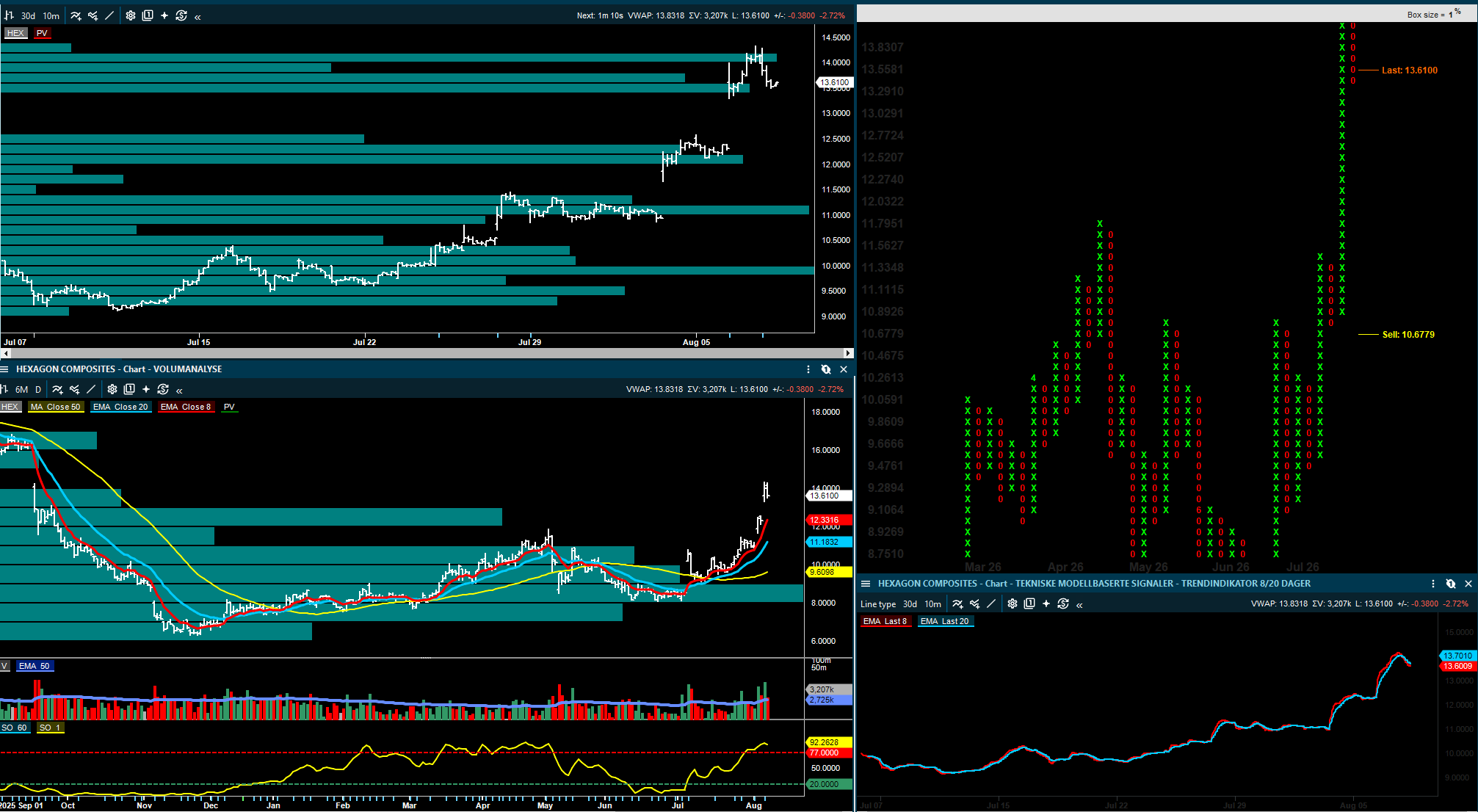Image resolution: width=1478 pixels, height=812 pixels.
Task: Add comparison symbol in TRENDINDIKATOR toolbar
Action: point(974,603)
